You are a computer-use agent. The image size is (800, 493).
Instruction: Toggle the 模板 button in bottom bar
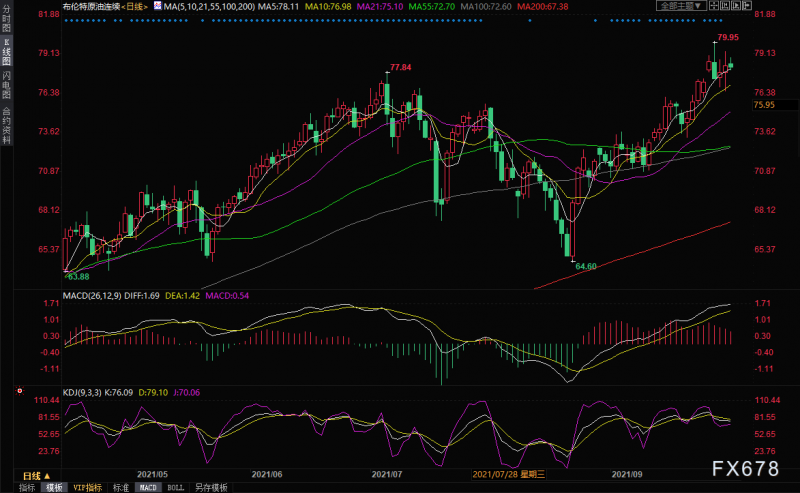click(54, 487)
